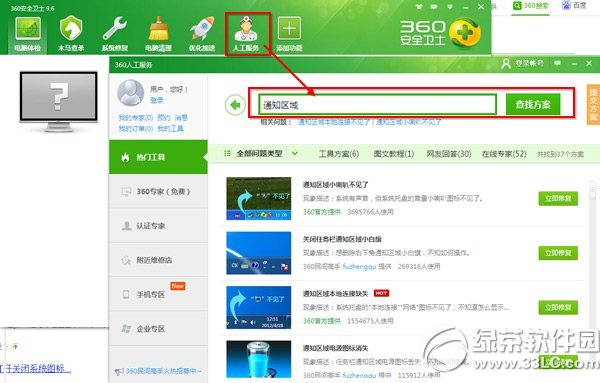The height and width of the screenshot is (383, 600).
Task: Click the Windows flag icon beside 企业专区
Action: pos(126,328)
